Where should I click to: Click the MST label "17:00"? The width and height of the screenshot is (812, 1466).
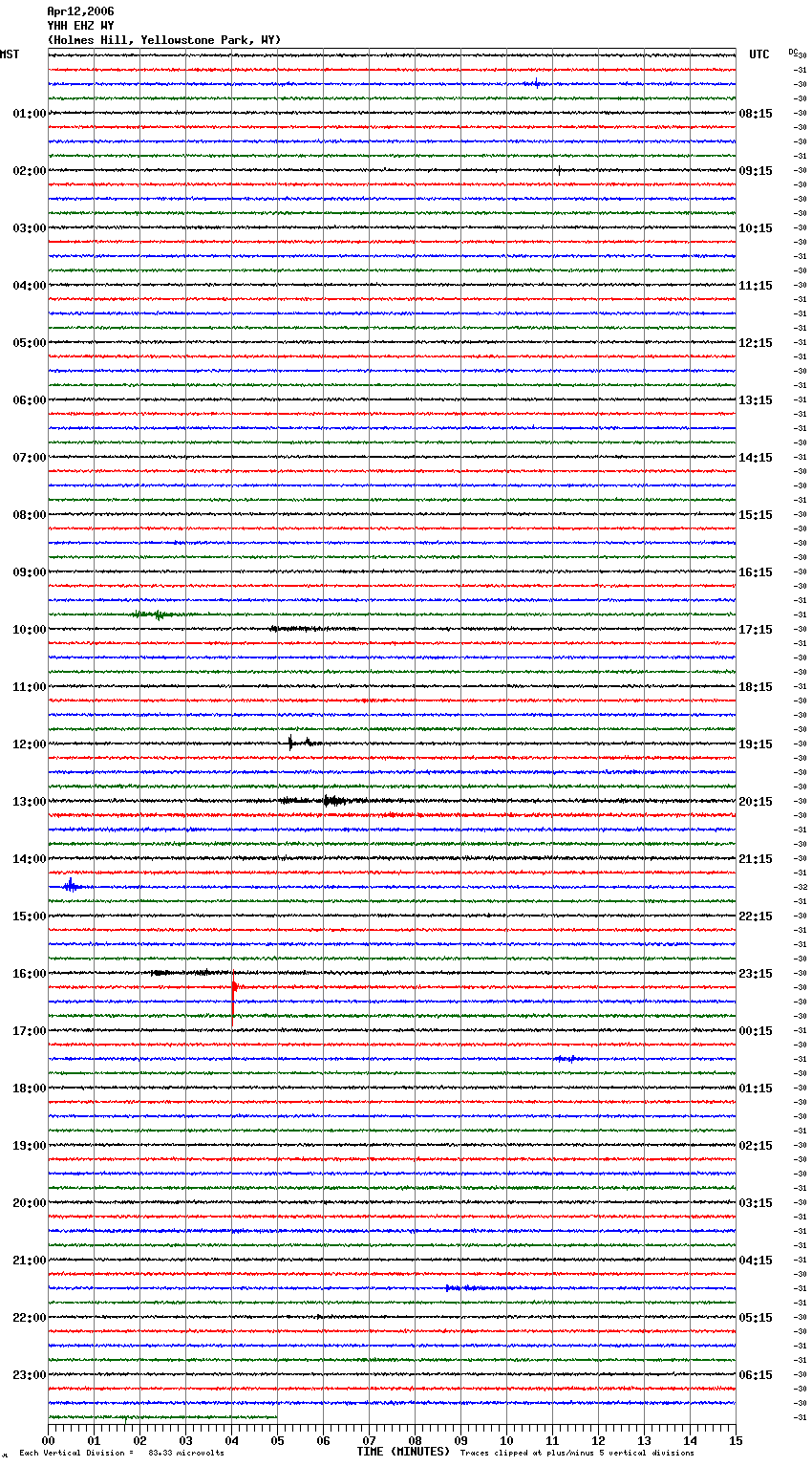(30, 1031)
